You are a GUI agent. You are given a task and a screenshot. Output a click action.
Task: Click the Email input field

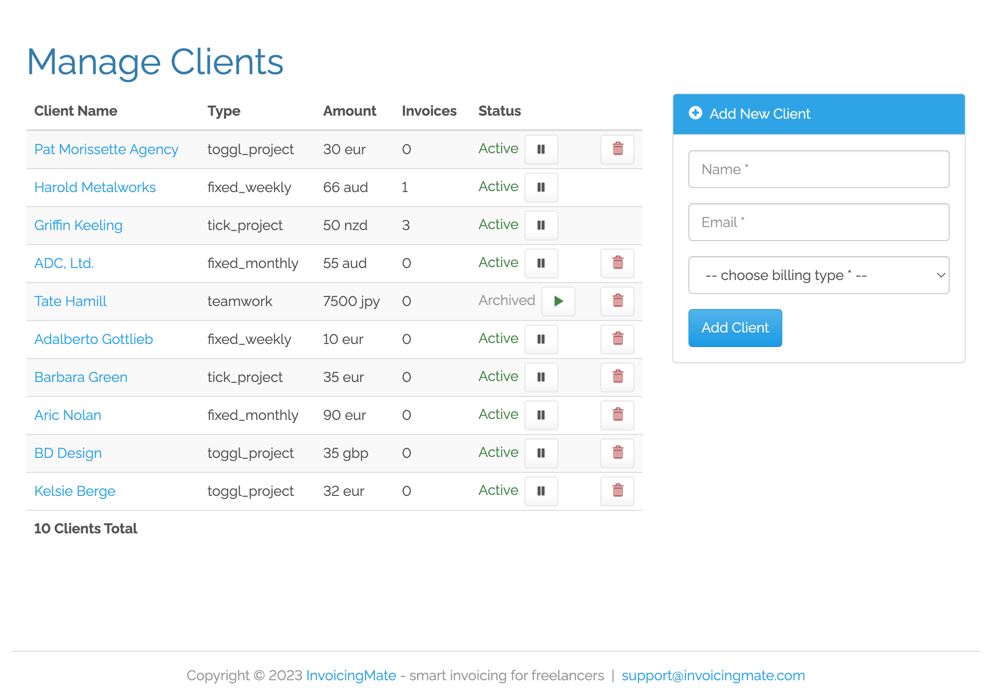[x=818, y=222]
